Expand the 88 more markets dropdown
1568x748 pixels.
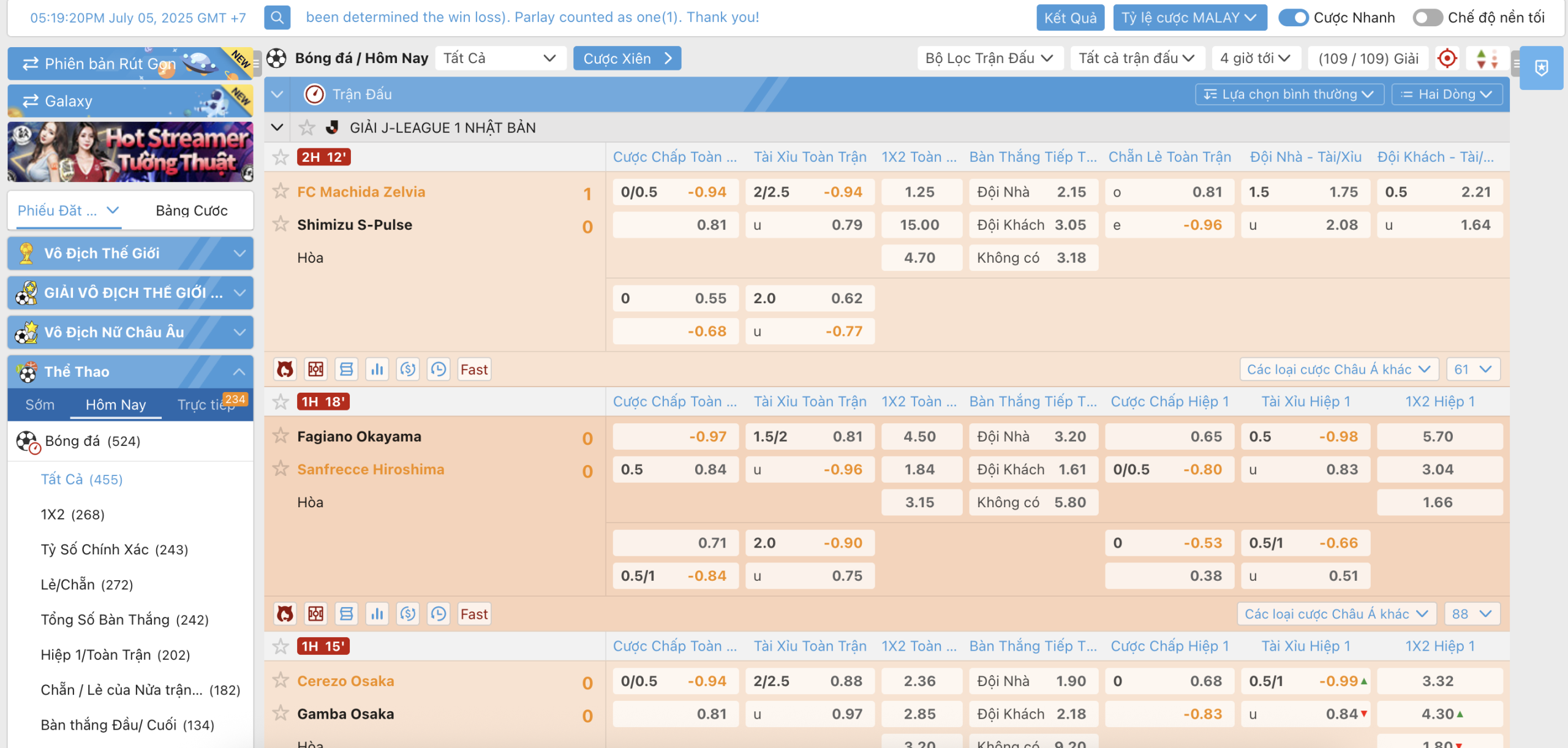1472,614
